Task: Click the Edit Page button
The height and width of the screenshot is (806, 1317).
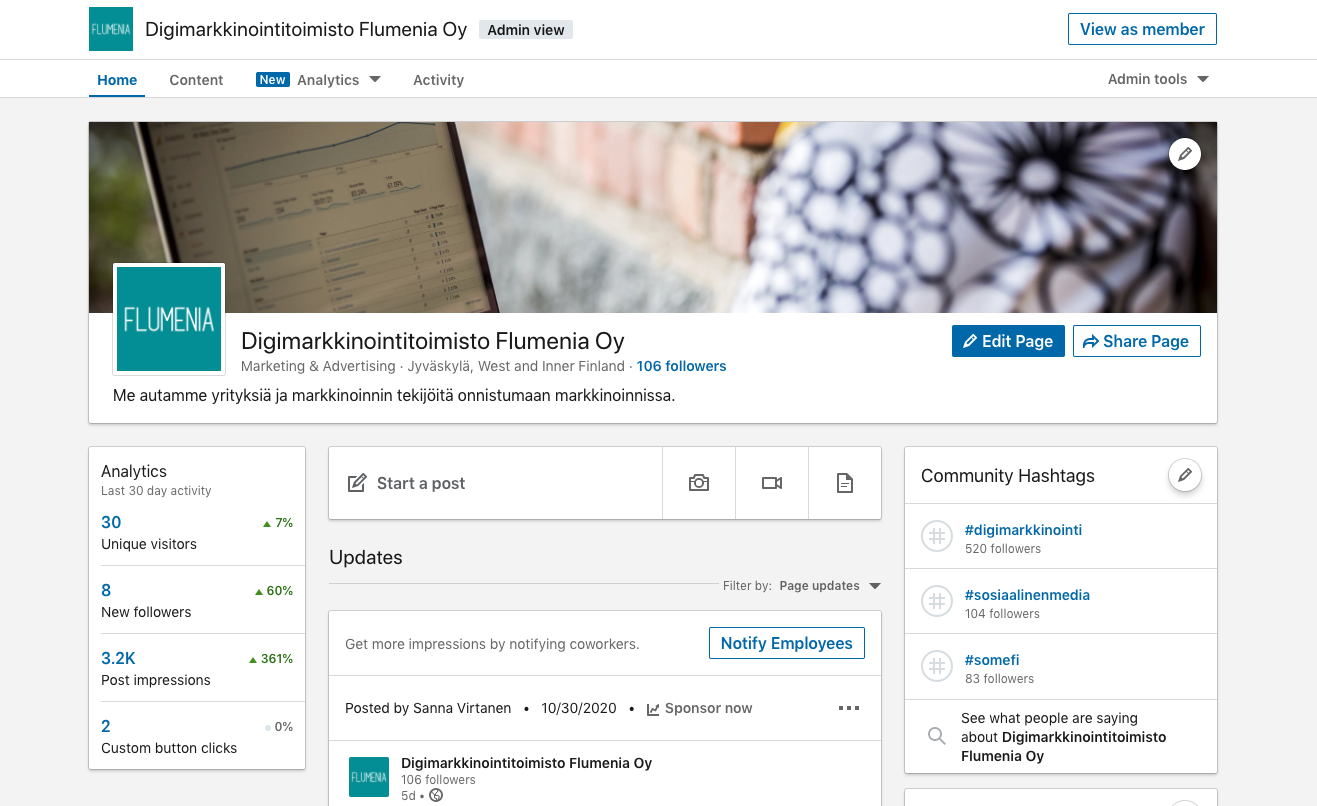Action: click(1008, 341)
